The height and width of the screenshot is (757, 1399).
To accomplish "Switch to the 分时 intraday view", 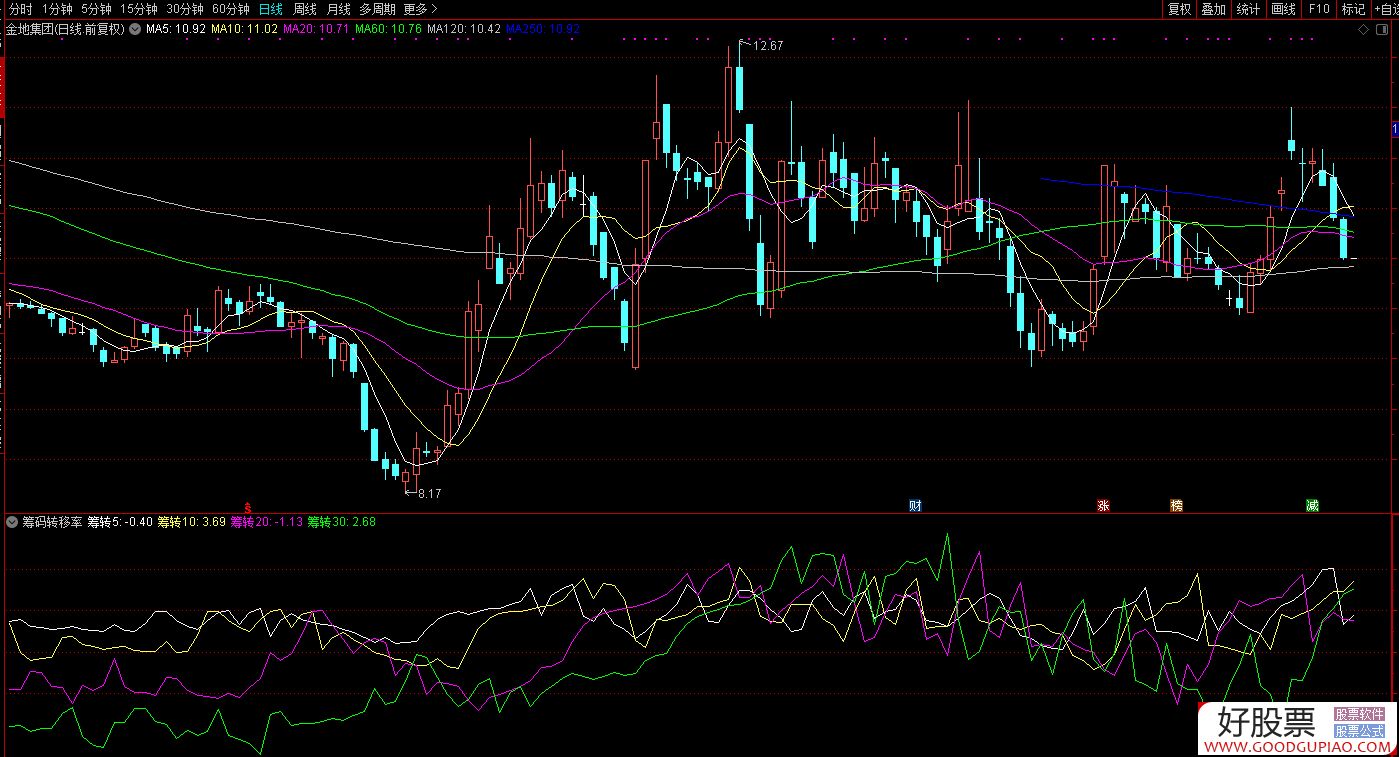I will tap(20, 9).
